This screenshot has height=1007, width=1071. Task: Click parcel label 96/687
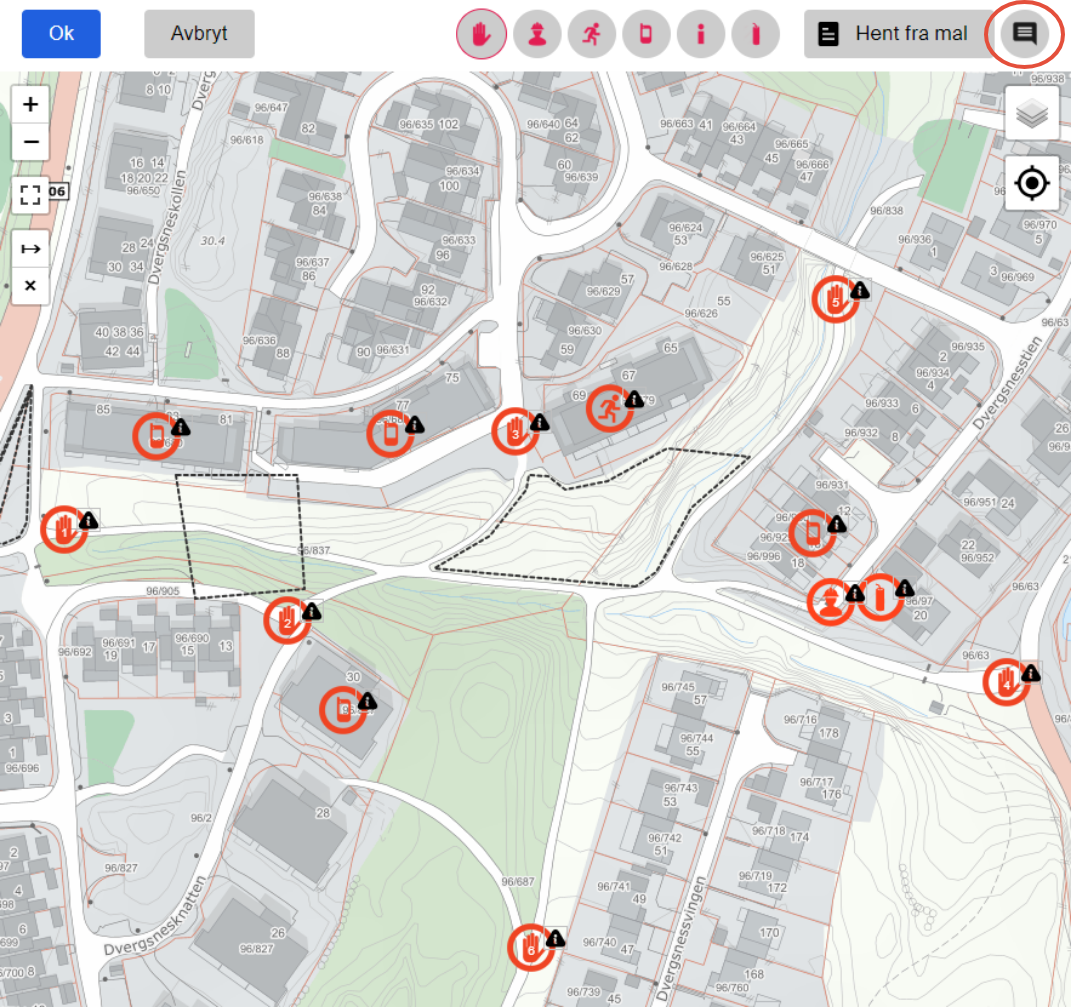pyautogui.click(x=518, y=882)
